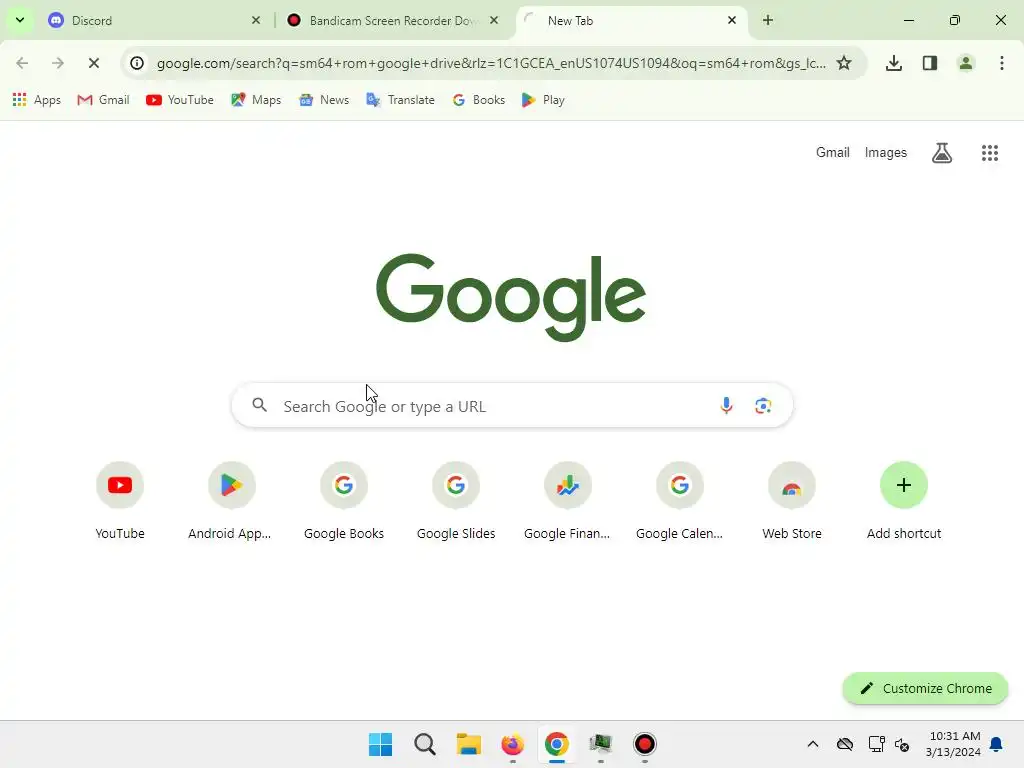Image resolution: width=1024 pixels, height=768 pixels.
Task: Open Gmail link at page top
Action: pyautogui.click(x=833, y=152)
